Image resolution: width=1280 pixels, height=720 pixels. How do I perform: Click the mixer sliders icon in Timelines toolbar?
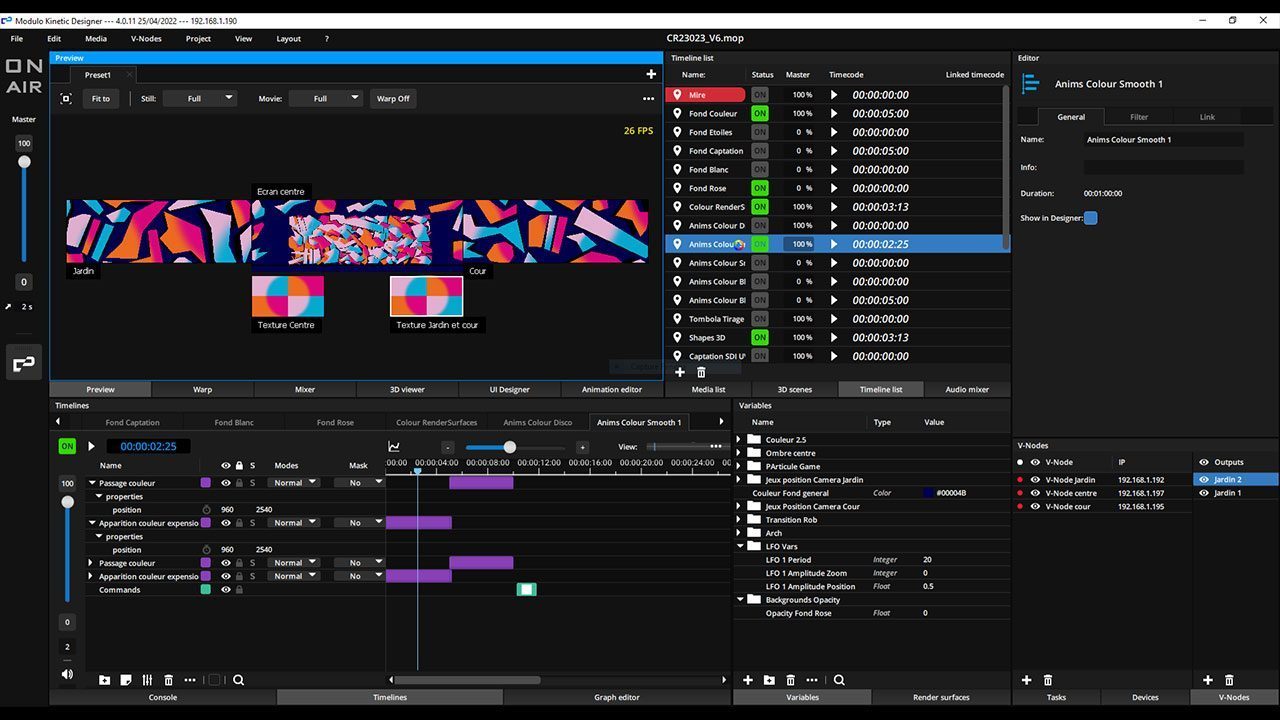pyautogui.click(x=147, y=680)
